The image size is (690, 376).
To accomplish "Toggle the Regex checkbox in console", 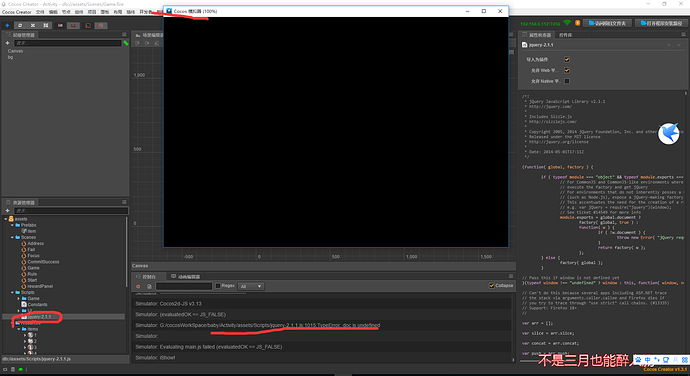I will 217,286.
